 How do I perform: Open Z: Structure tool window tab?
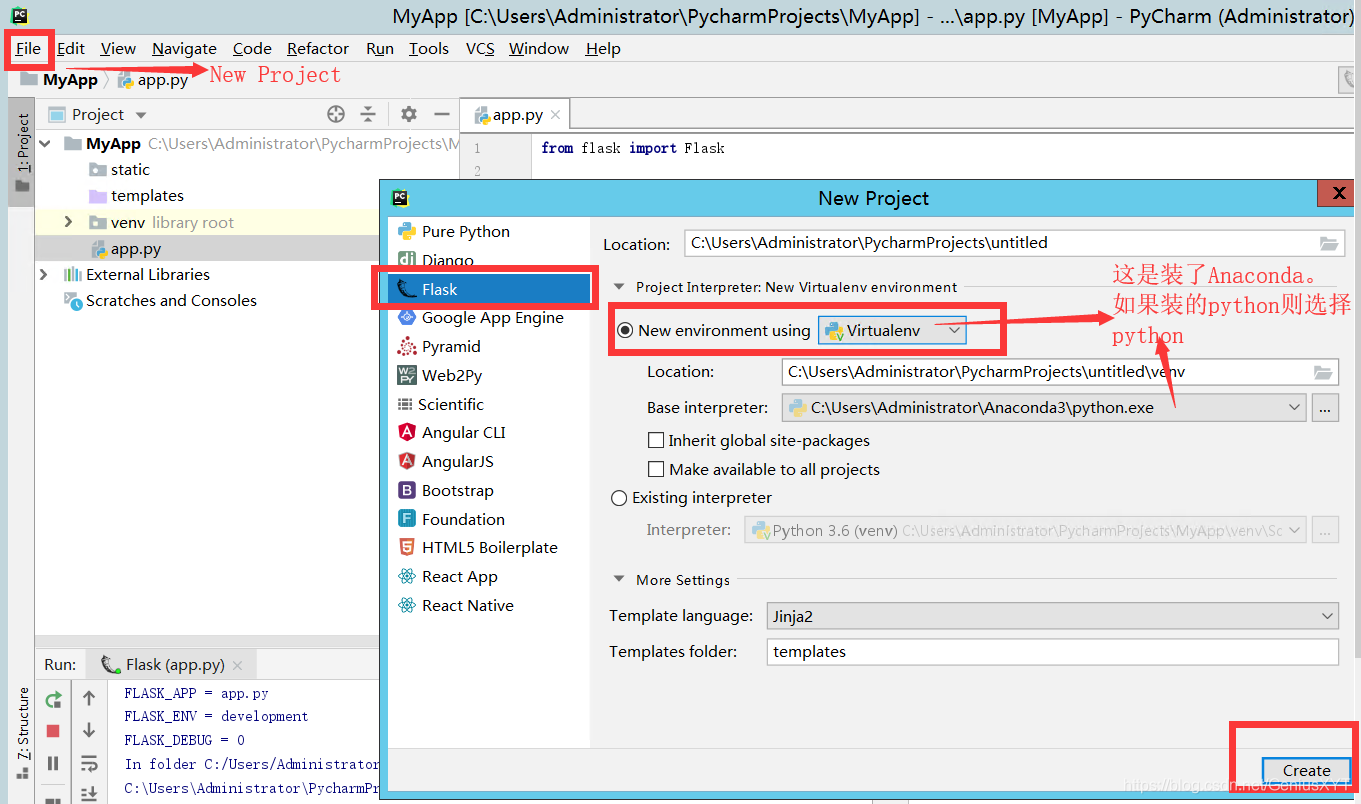[x=22, y=732]
